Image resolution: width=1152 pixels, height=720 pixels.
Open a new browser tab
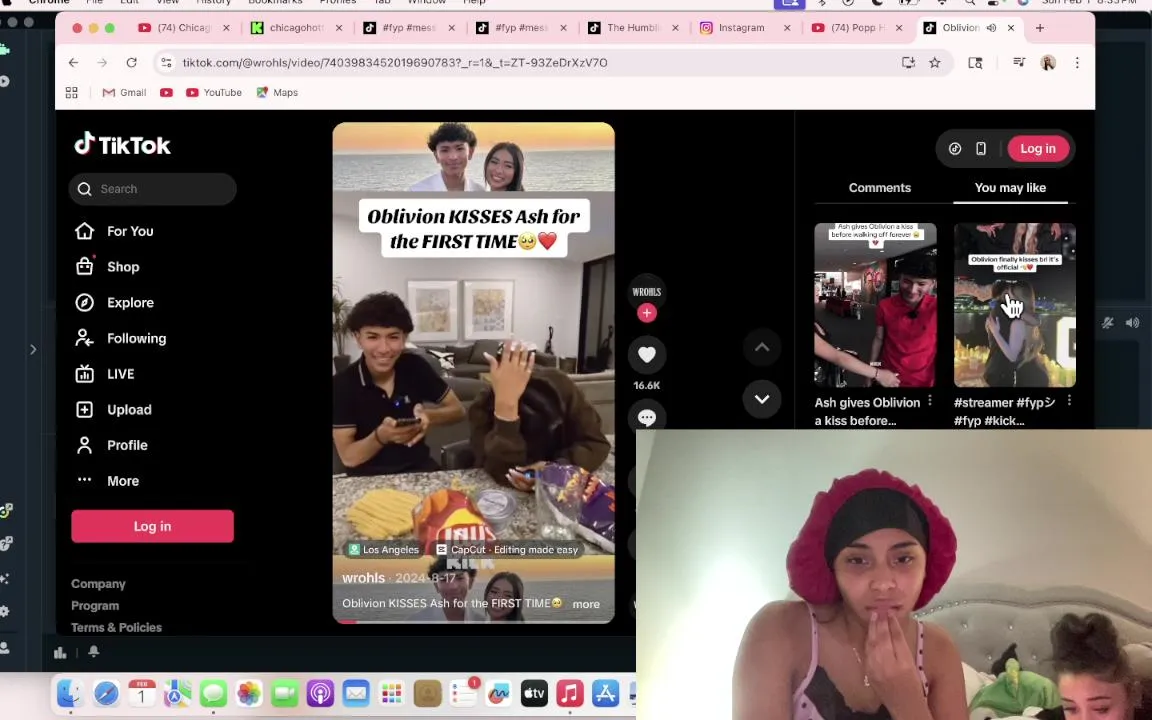coord(1040,28)
